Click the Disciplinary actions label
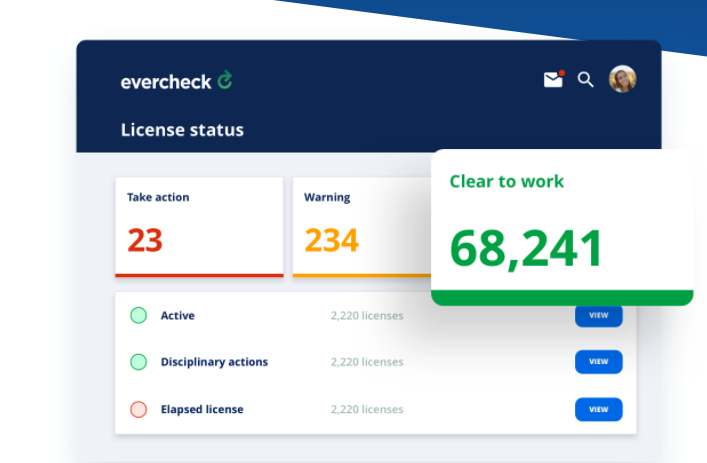The width and height of the screenshot is (707, 463). (x=214, y=362)
